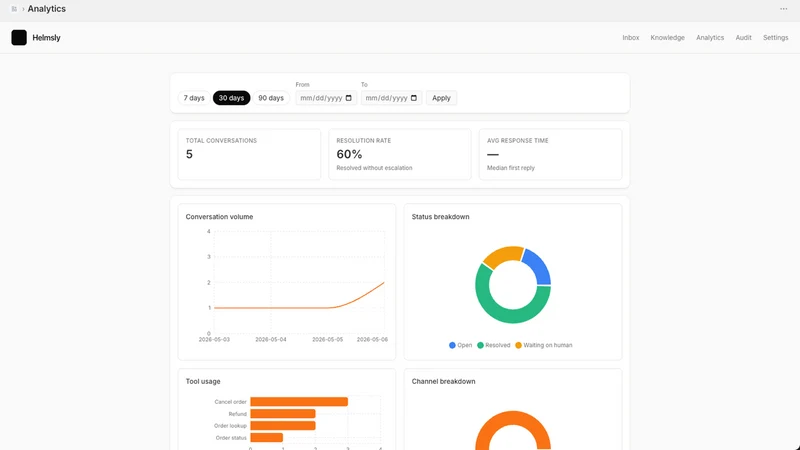Go to the Inbox page
Viewport: 800px width, 450px height.
631,38
